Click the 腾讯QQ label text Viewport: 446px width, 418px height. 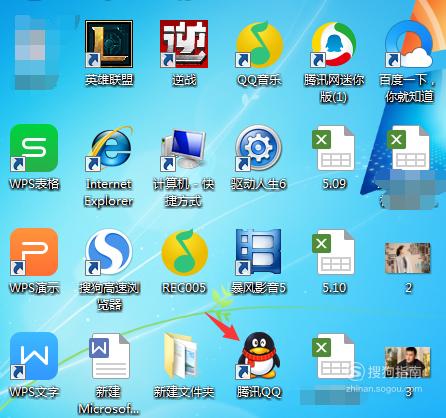point(259,392)
